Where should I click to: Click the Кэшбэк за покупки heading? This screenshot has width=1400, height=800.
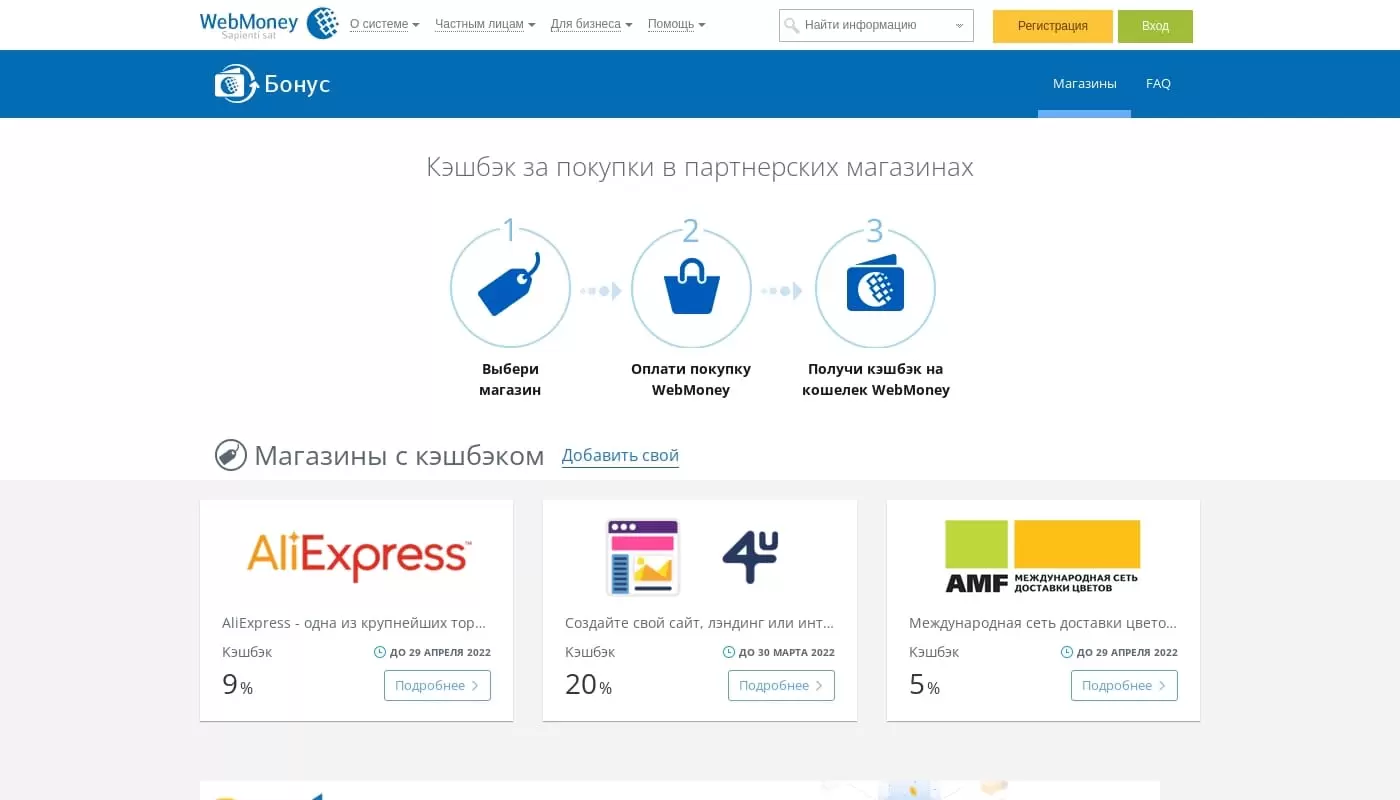pos(700,167)
